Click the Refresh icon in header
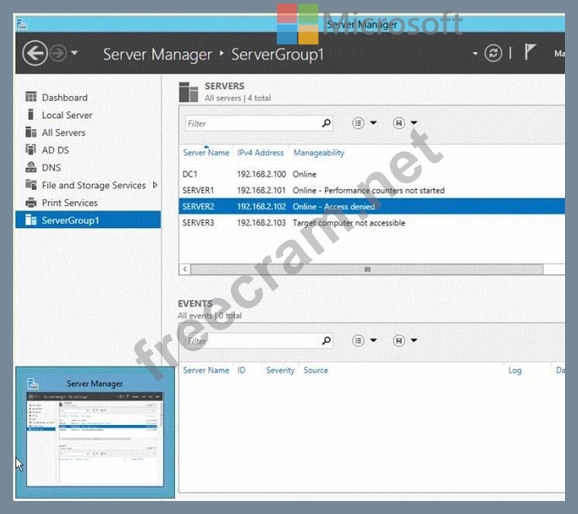578x514 pixels. pos(493,53)
